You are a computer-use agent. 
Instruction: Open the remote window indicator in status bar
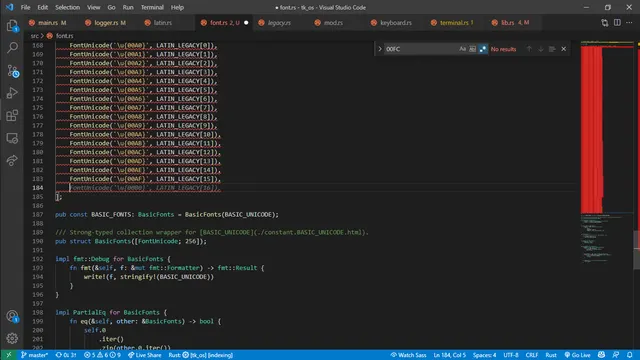tap(9, 355)
